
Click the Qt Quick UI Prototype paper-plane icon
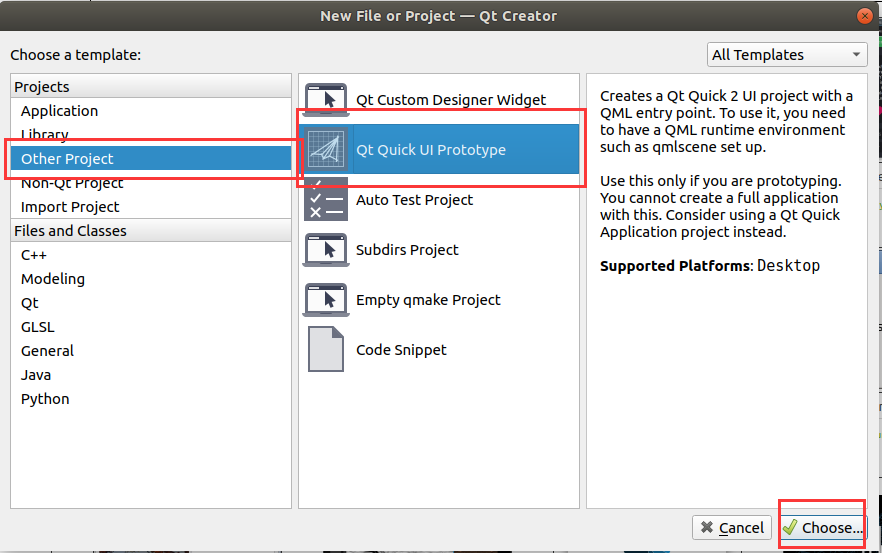pos(326,150)
